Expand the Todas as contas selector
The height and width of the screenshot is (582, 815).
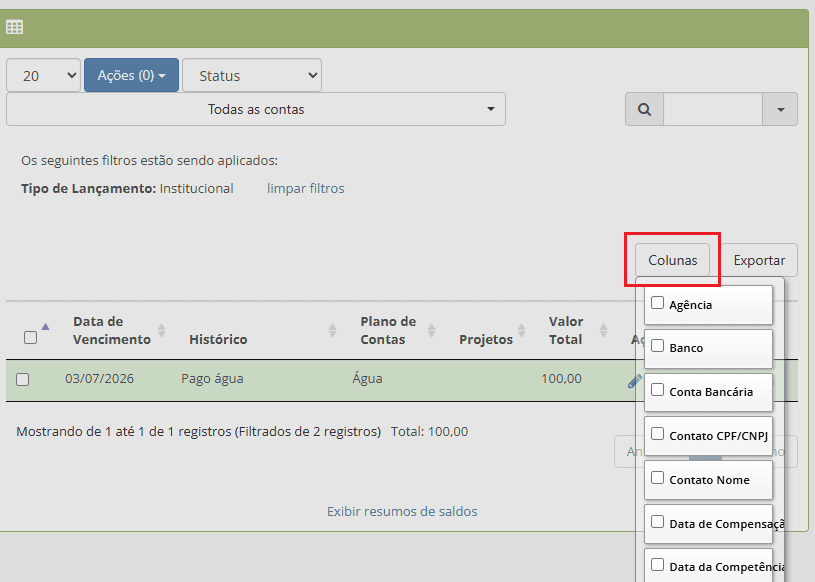pos(256,109)
